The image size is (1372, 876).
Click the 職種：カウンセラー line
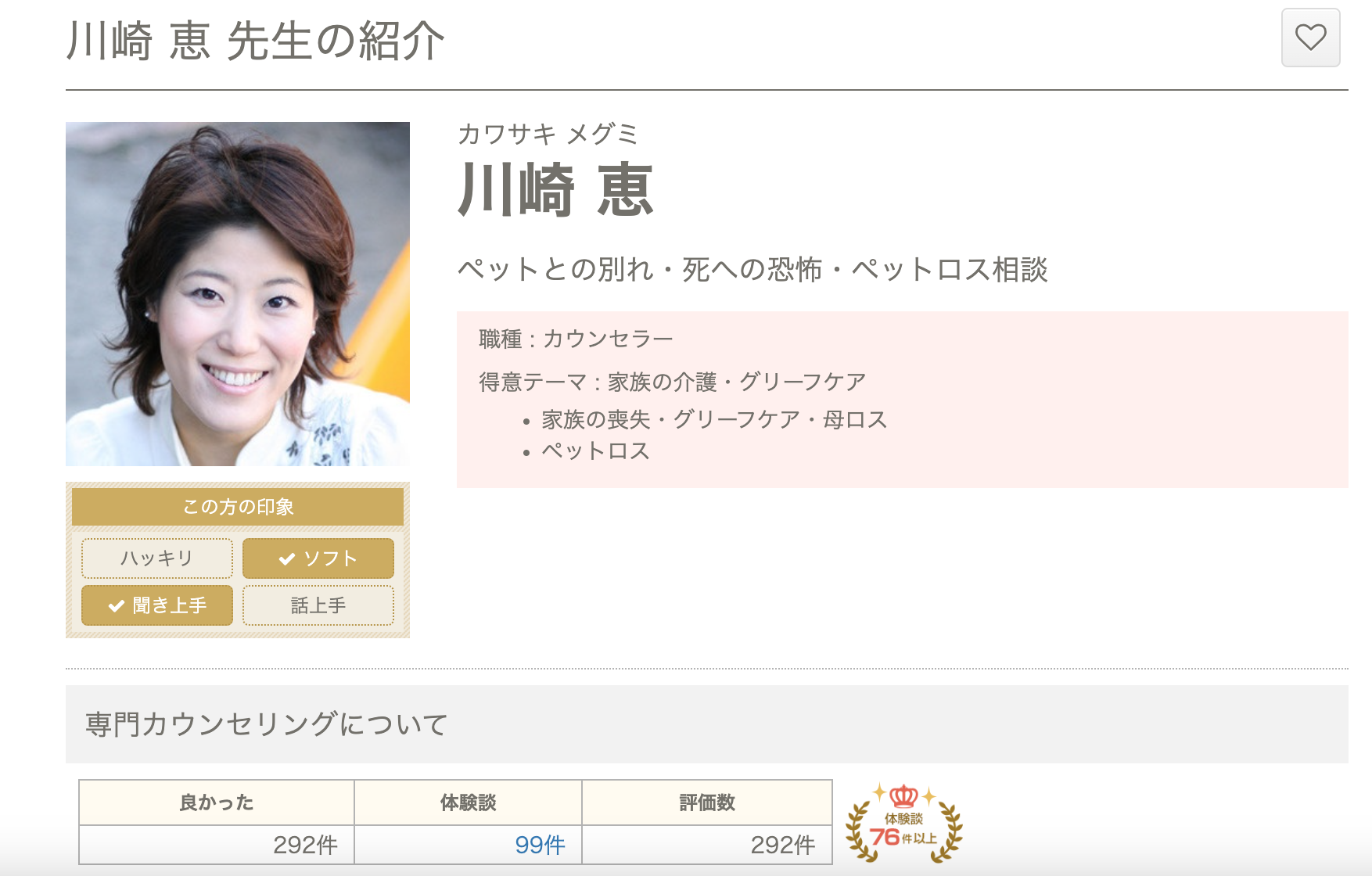[x=576, y=339]
